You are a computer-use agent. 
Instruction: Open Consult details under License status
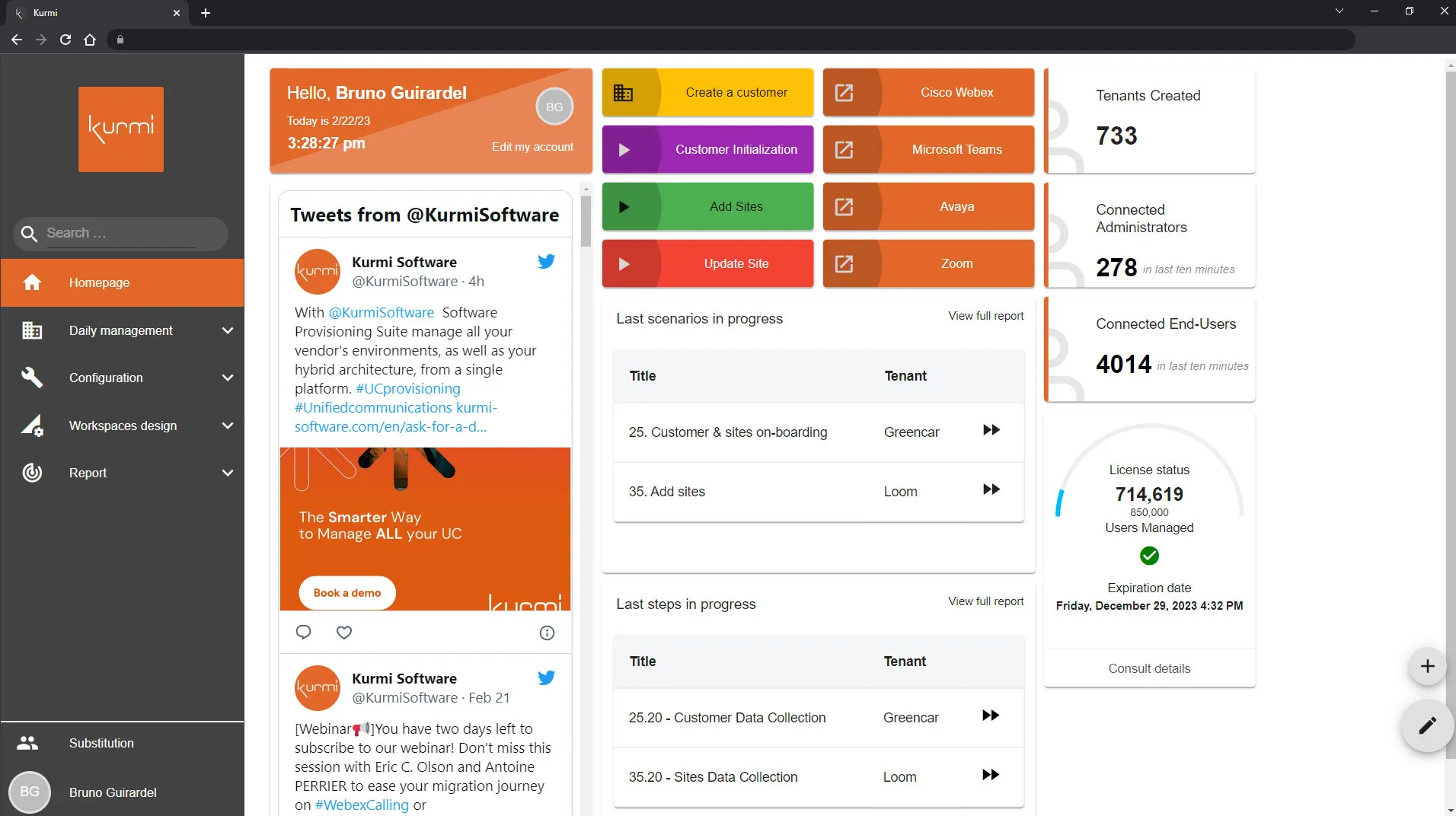click(1149, 668)
